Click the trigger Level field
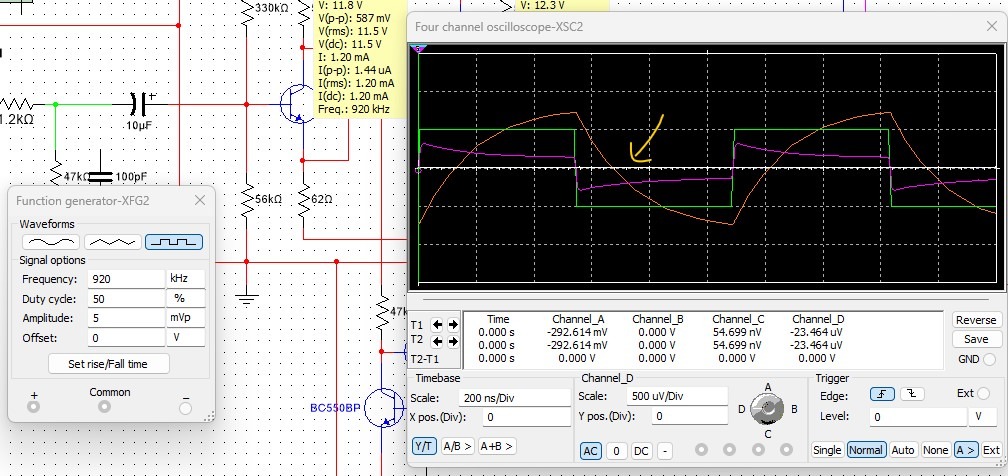 pos(918,417)
